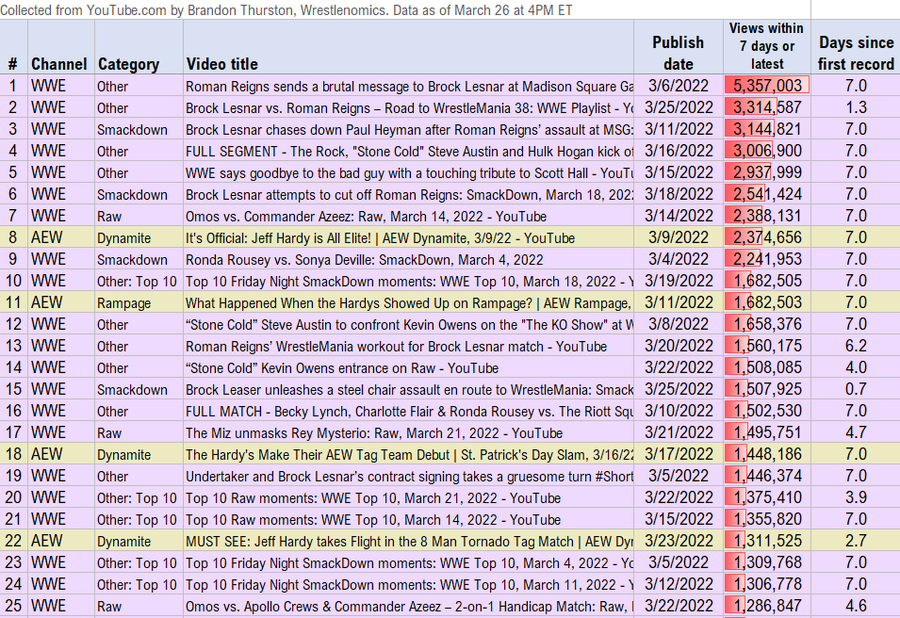Click the days value 0.7

click(856, 390)
